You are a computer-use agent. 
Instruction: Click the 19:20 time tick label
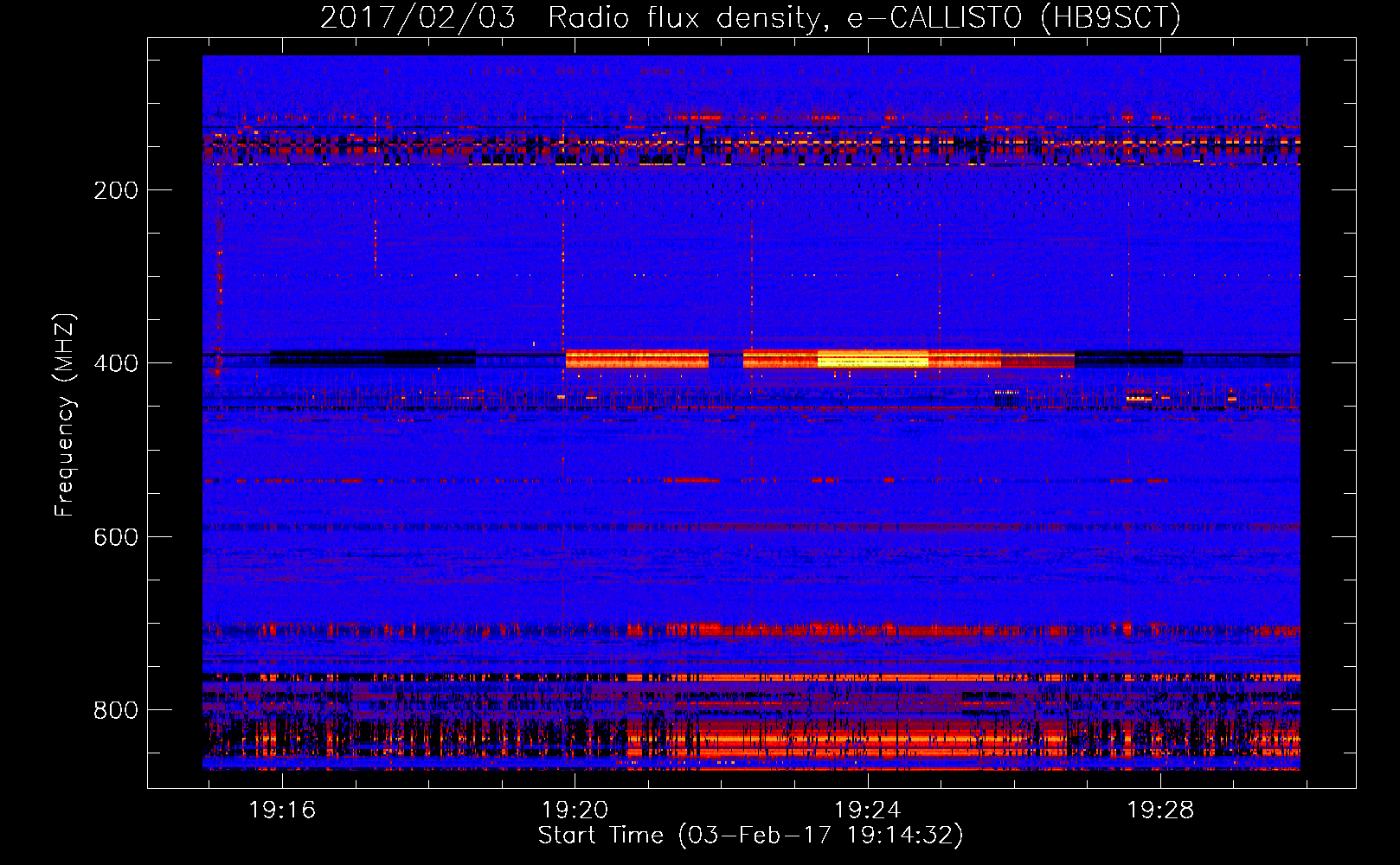pos(575,811)
